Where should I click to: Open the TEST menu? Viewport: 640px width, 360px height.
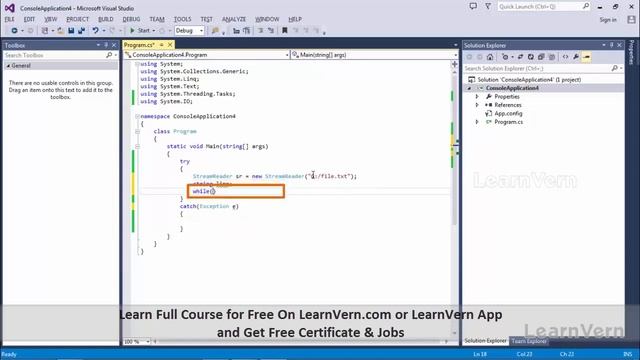coord(207,19)
